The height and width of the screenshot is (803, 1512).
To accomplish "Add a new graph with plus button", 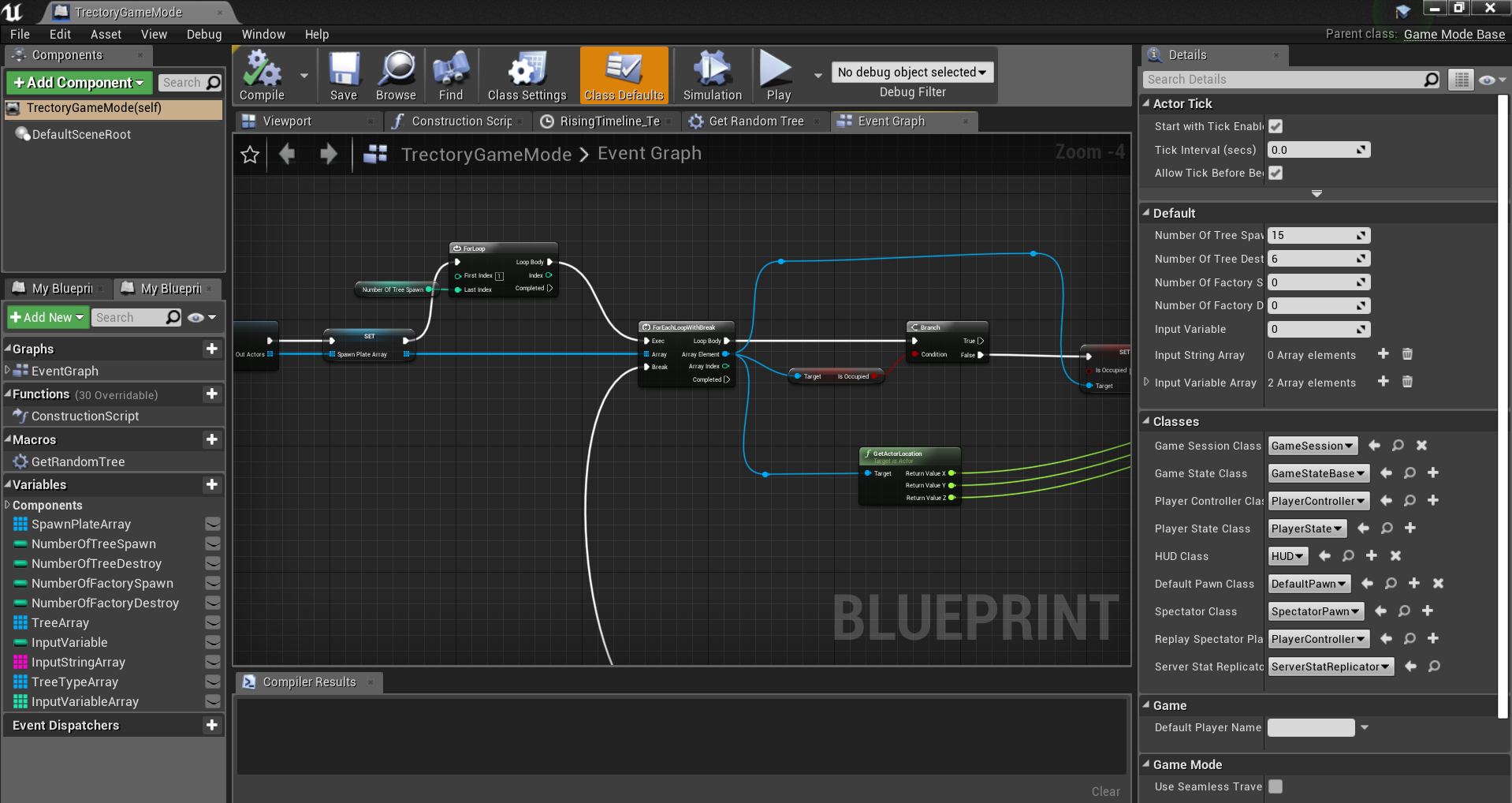I will tap(211, 349).
